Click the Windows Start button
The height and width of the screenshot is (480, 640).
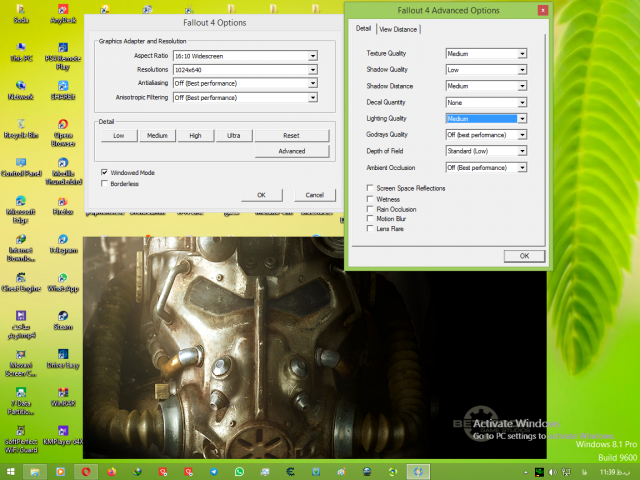10,470
